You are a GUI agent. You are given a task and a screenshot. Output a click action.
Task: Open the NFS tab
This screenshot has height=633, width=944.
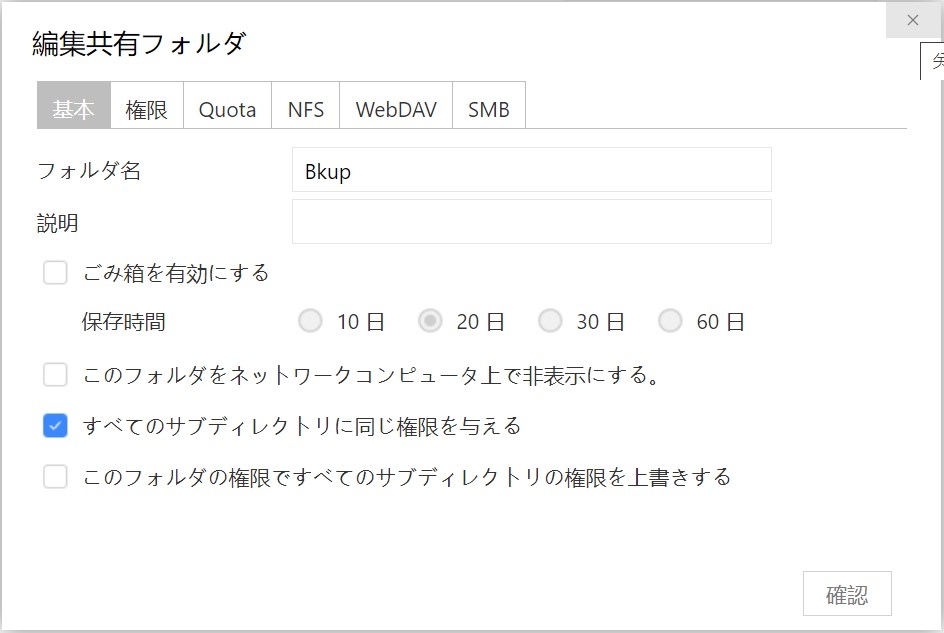coord(306,109)
